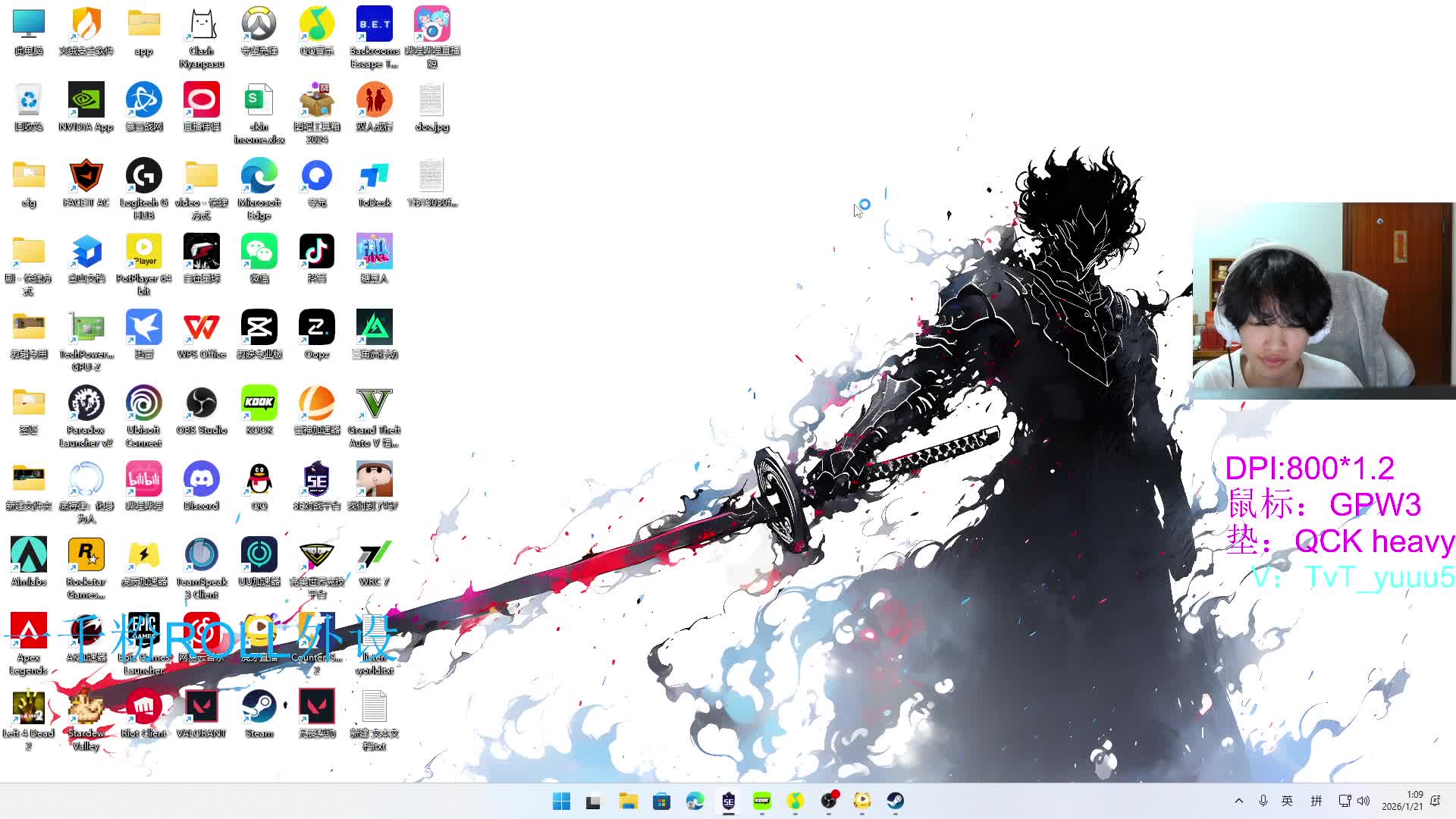1456x819 pixels.
Task: Launch the KOOK desktop app
Action: click(259, 404)
